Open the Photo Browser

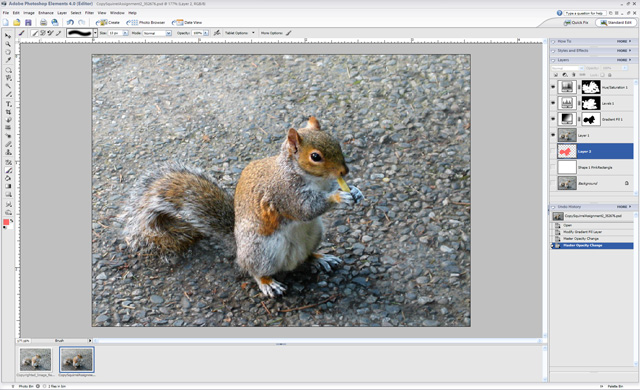[146, 22]
